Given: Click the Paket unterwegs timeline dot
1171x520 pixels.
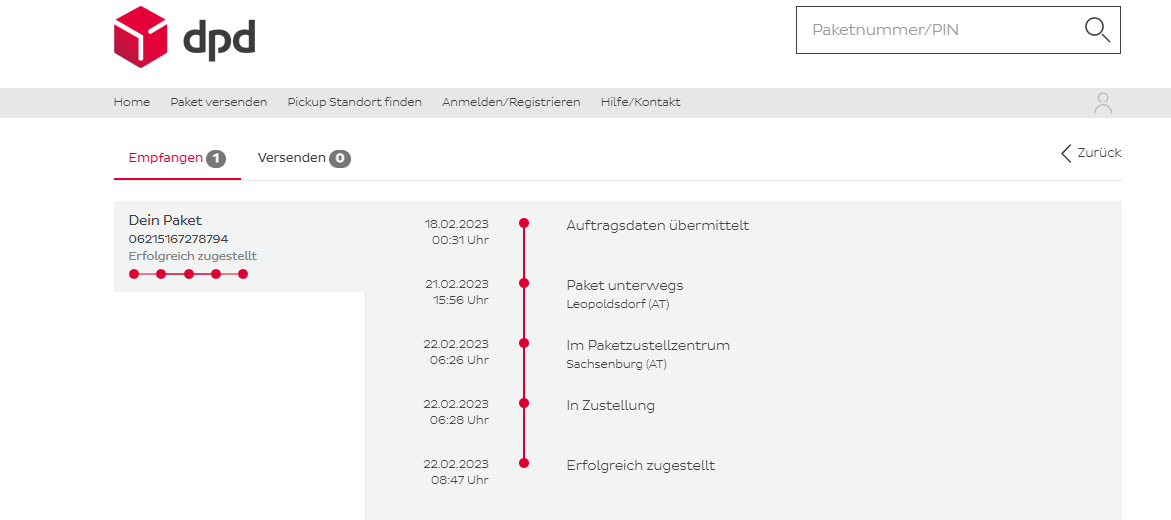Looking at the screenshot, I should click(x=524, y=283).
